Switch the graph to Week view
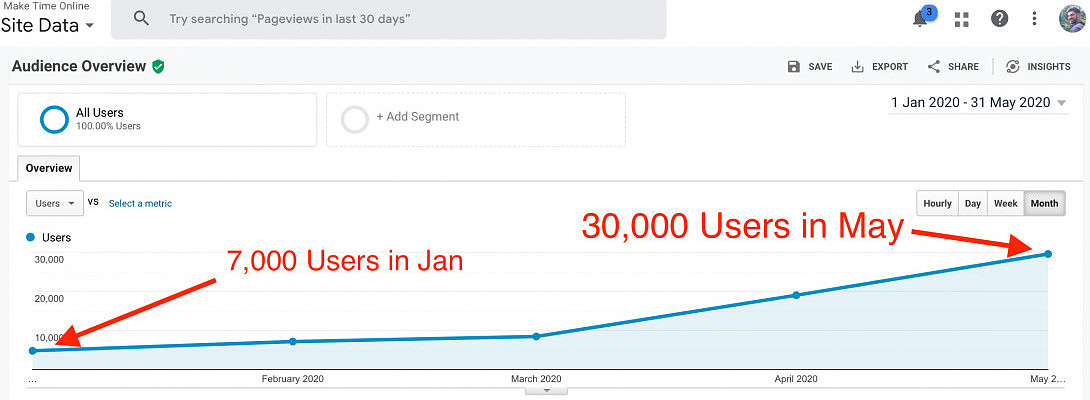Screen dimensions: 1090x400 (x=1005, y=203)
